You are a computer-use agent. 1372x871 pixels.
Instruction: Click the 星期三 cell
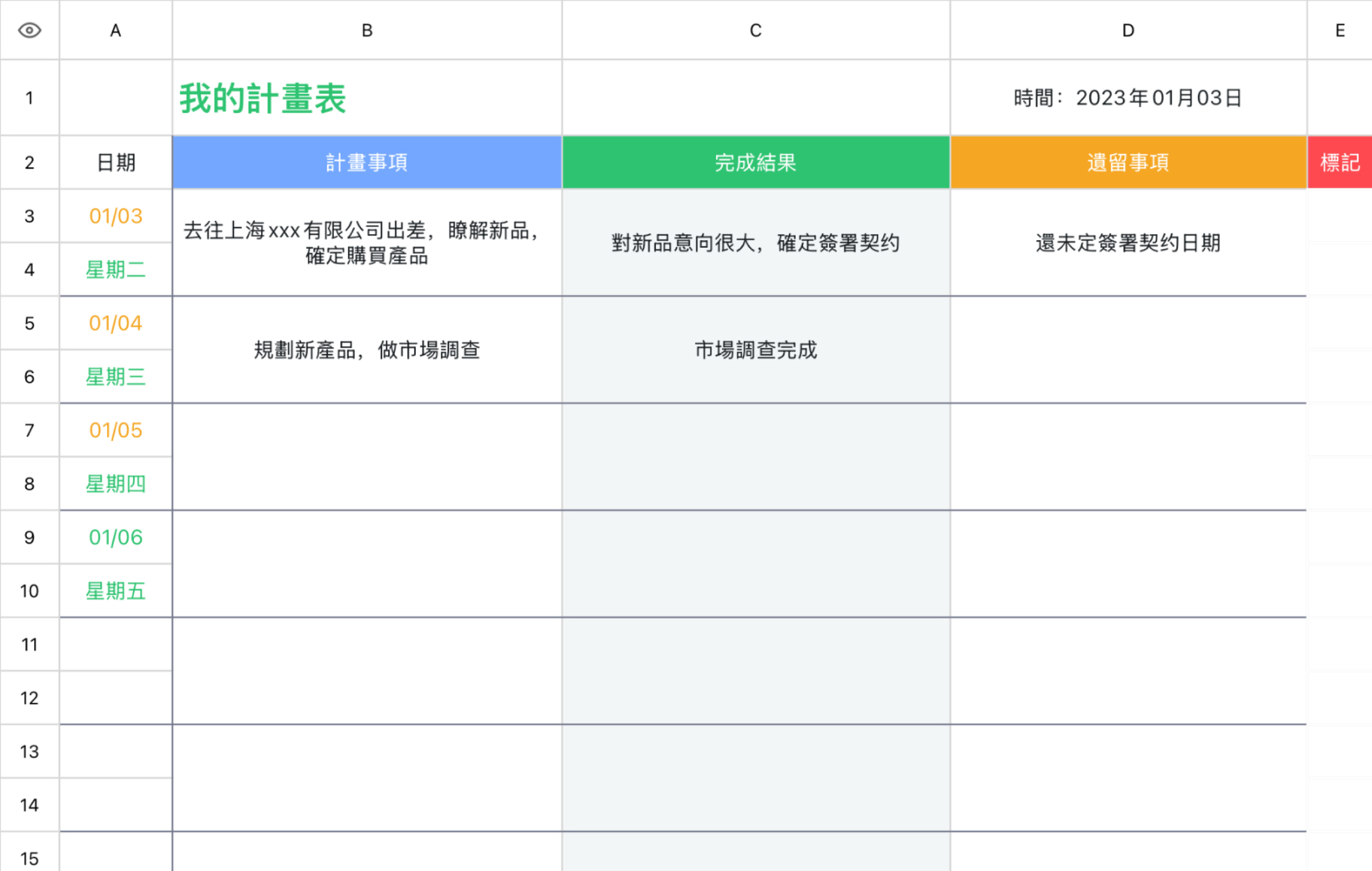(x=116, y=377)
